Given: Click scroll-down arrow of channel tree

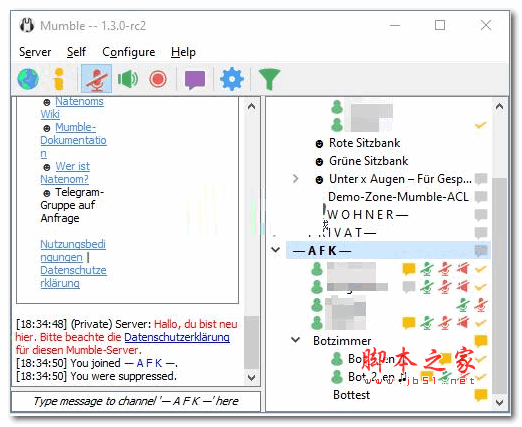Looking at the screenshot, I should coord(499,402).
